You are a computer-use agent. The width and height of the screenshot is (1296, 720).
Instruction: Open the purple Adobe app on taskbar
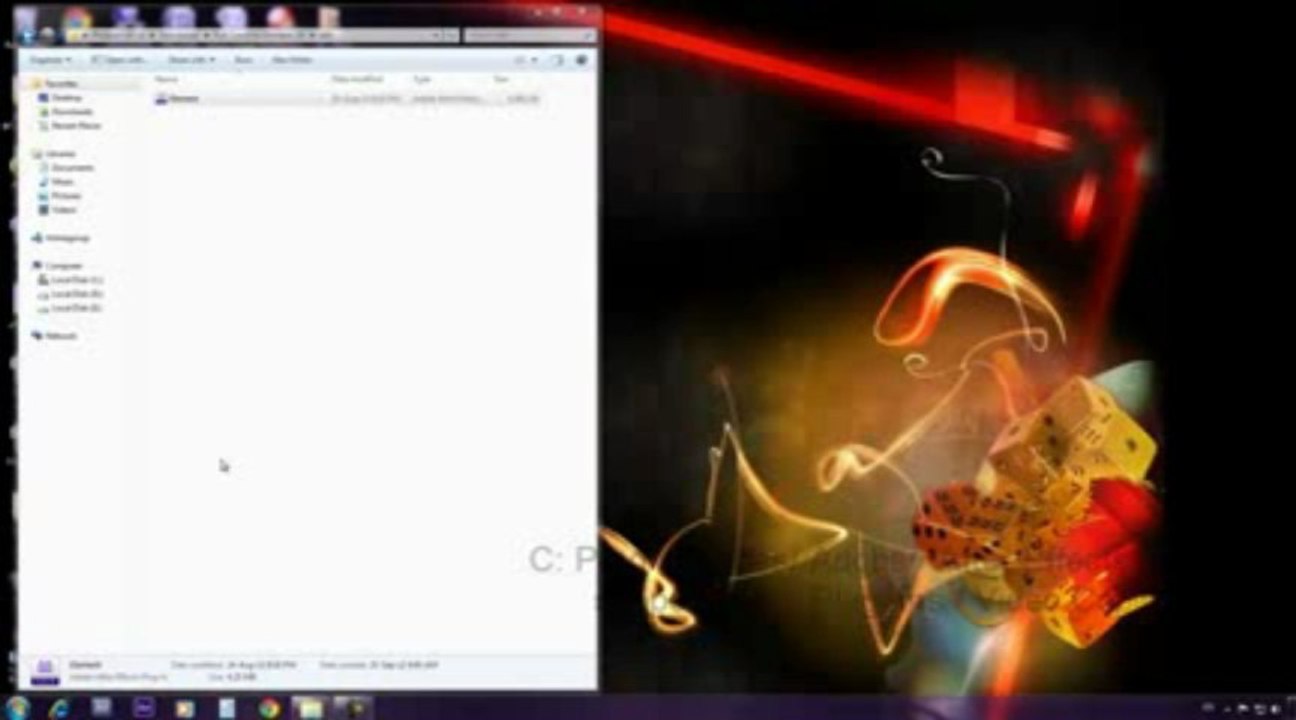click(x=143, y=708)
